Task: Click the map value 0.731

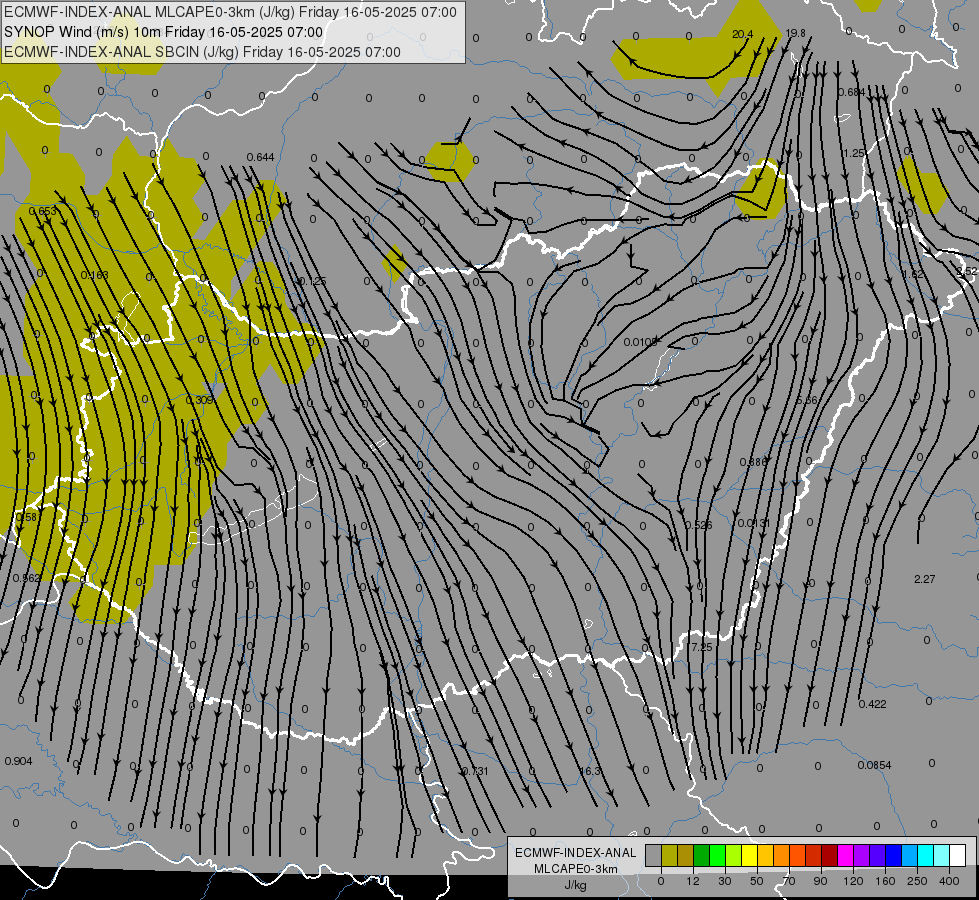Action: tap(475, 771)
